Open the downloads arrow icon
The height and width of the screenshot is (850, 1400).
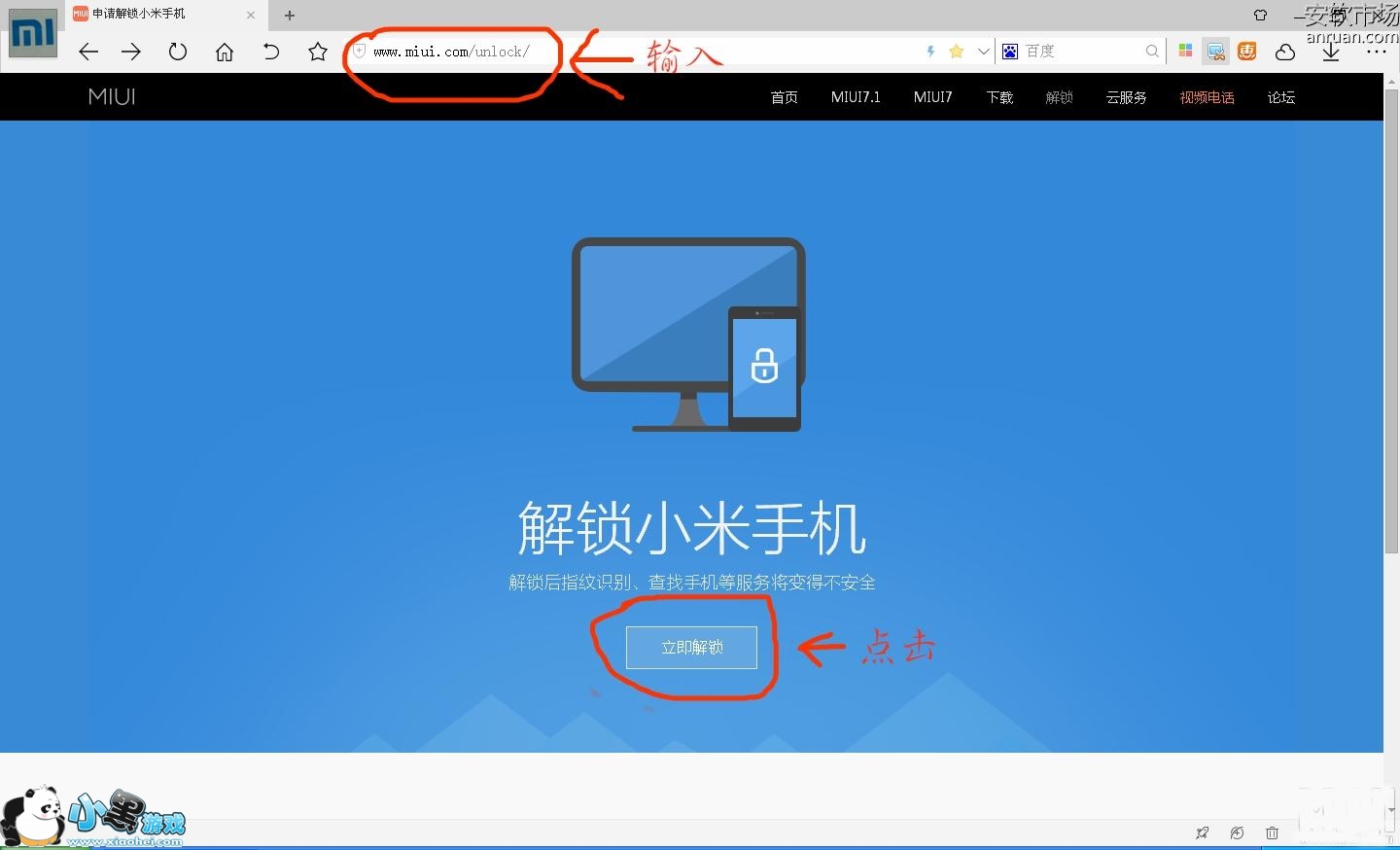tap(1331, 52)
